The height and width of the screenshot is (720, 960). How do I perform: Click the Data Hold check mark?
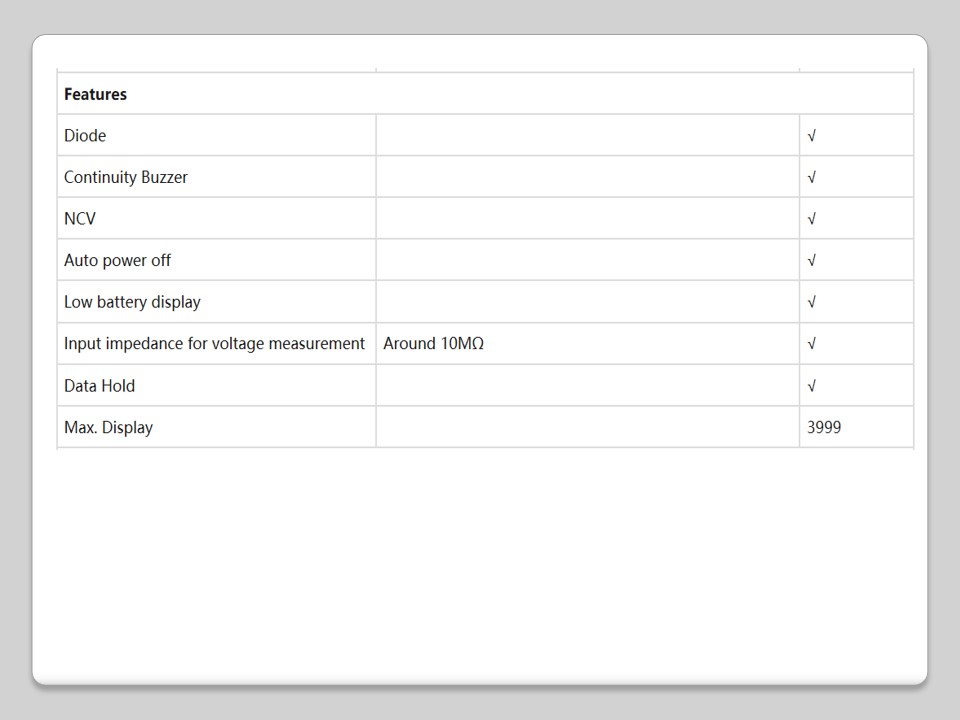(811, 386)
